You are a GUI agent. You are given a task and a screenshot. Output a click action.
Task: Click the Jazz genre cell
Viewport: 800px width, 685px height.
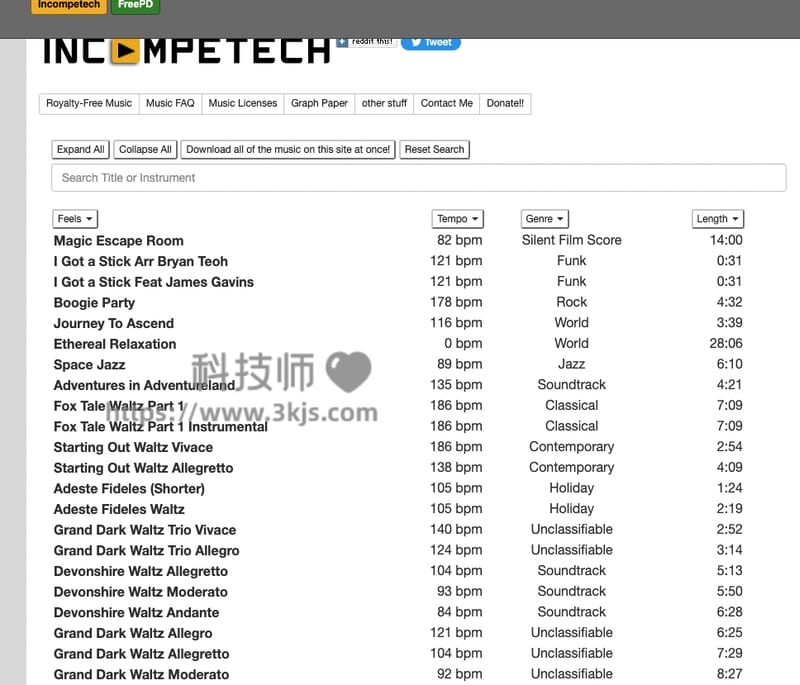point(571,364)
